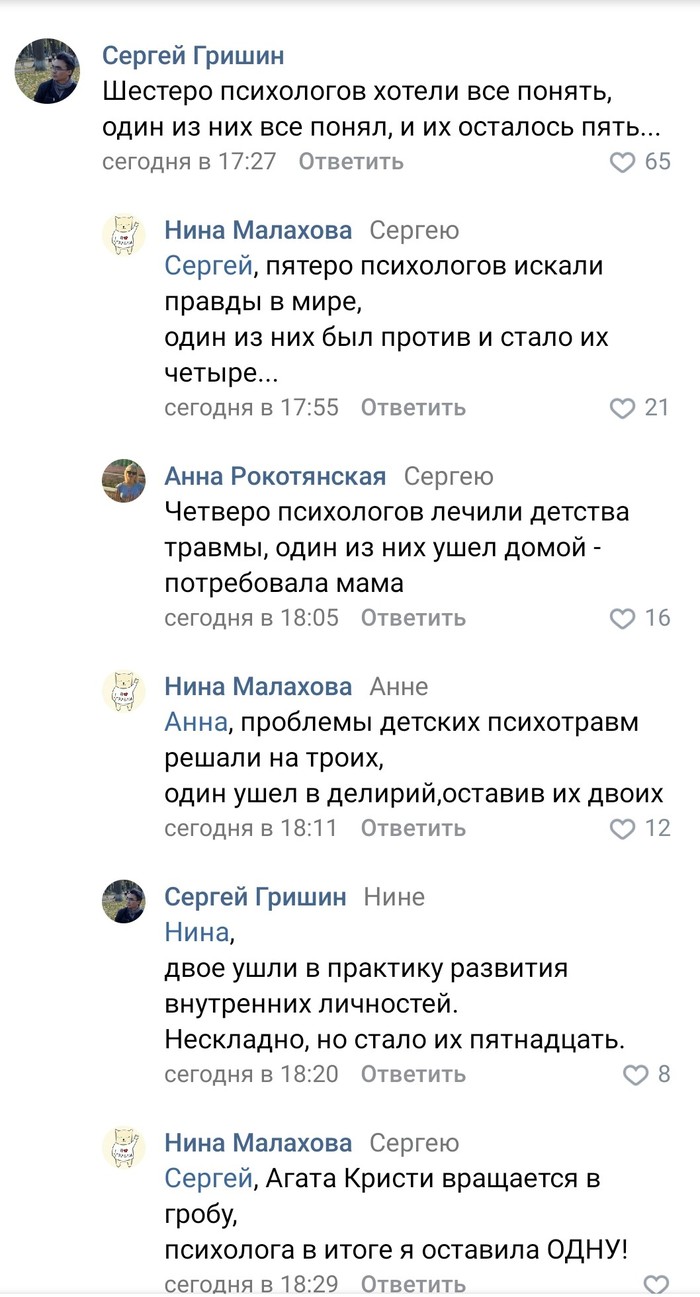Reply to the comment posted at 18:20

pos(413,1075)
